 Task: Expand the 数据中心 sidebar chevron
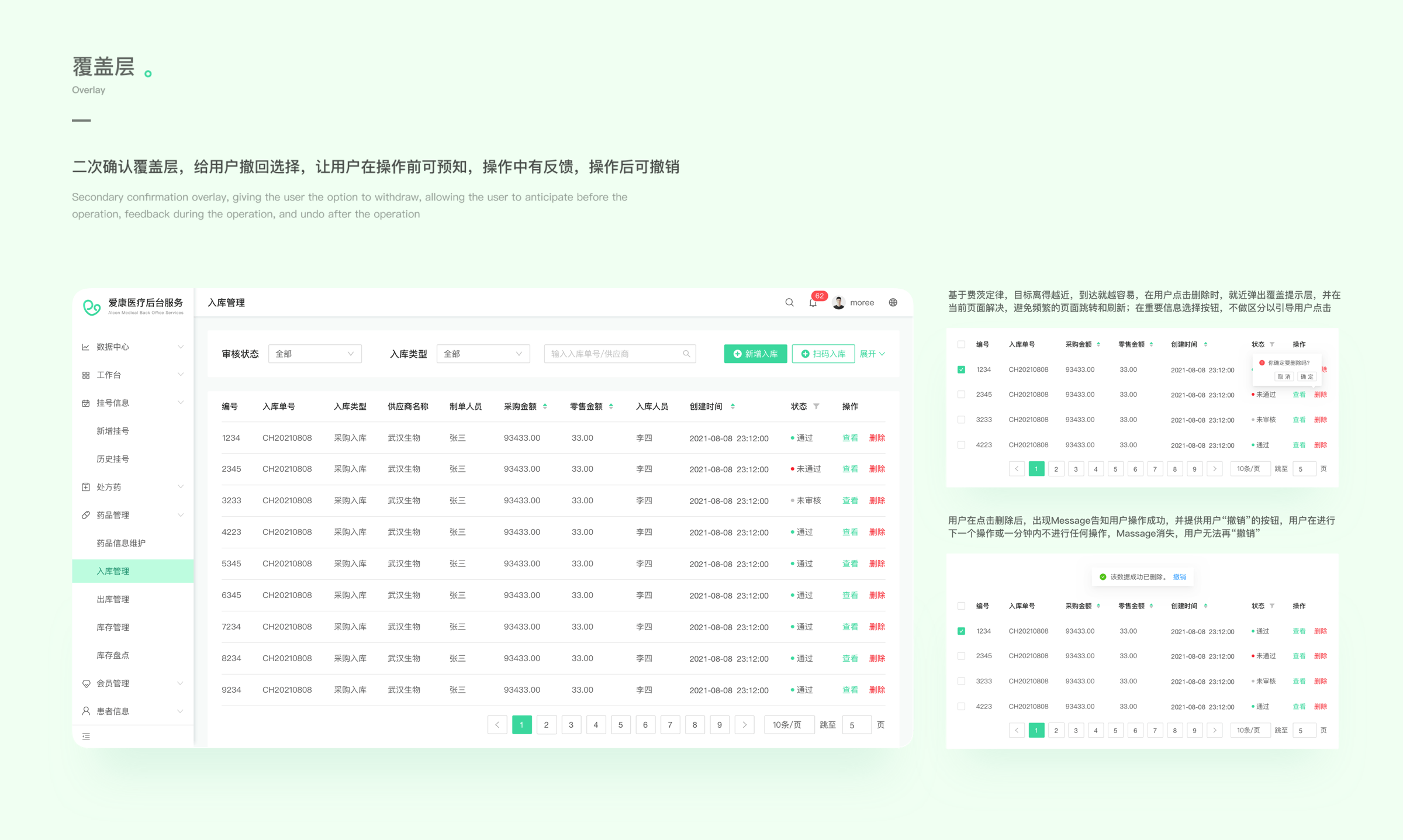coord(180,347)
